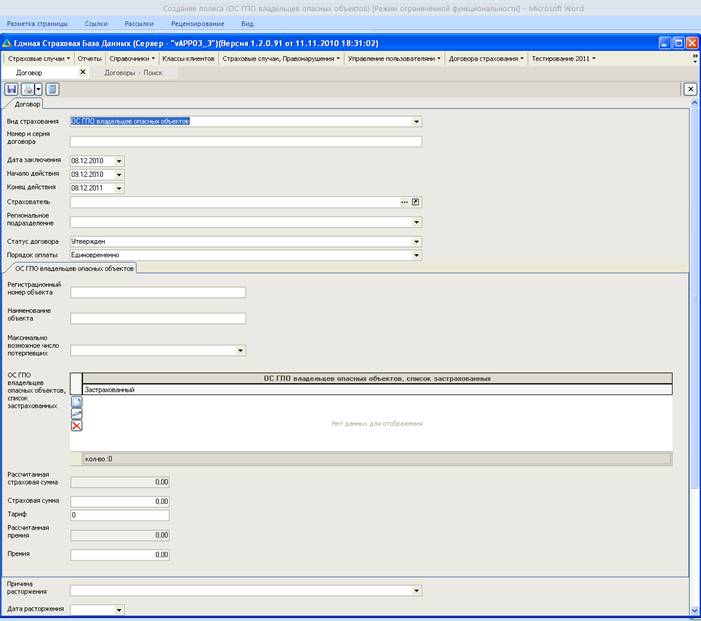Screen dimensions: 701x621
Task: Open the Страхователь card arrow icon
Action: [416, 202]
